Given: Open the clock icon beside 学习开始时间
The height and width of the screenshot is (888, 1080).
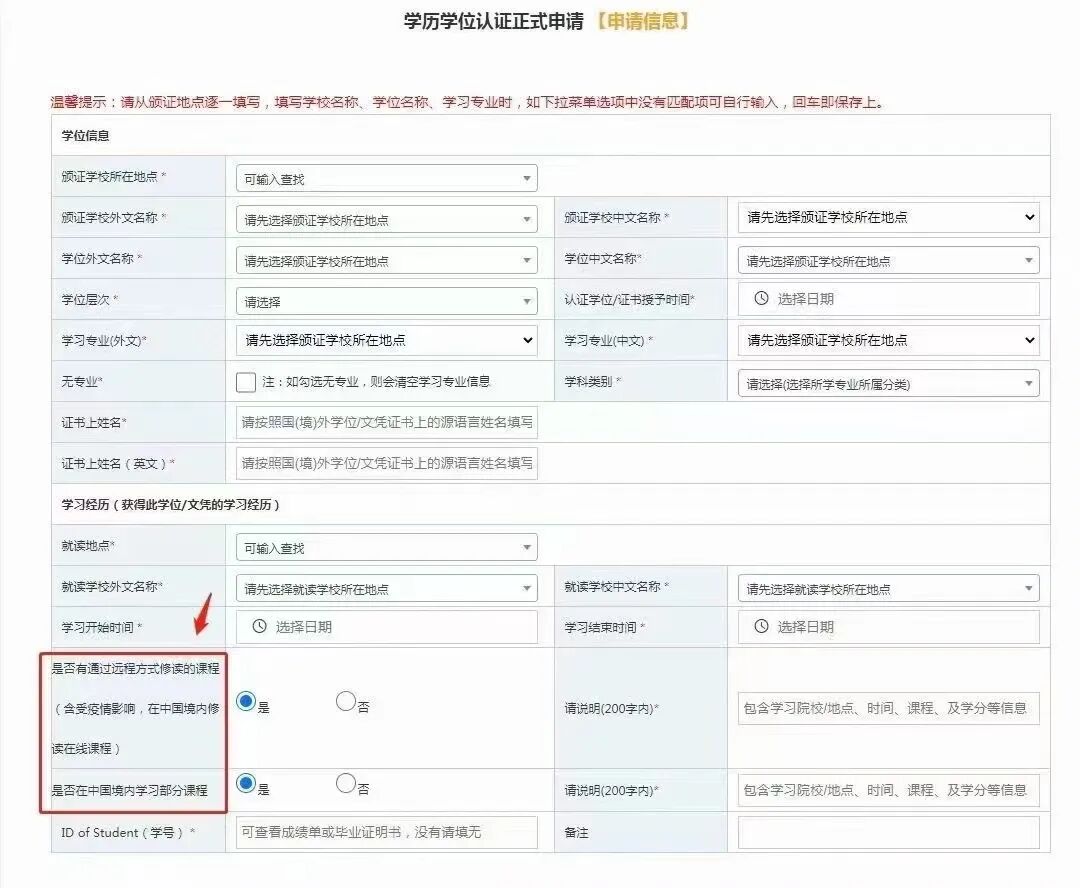Looking at the screenshot, I should coord(261,626).
